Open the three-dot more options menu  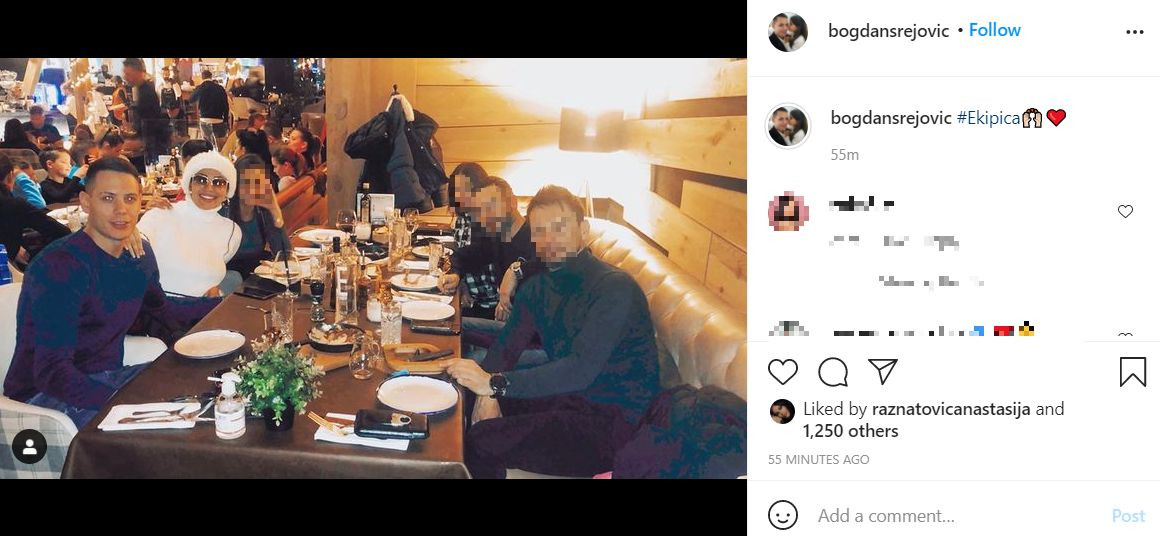pos(1134,32)
